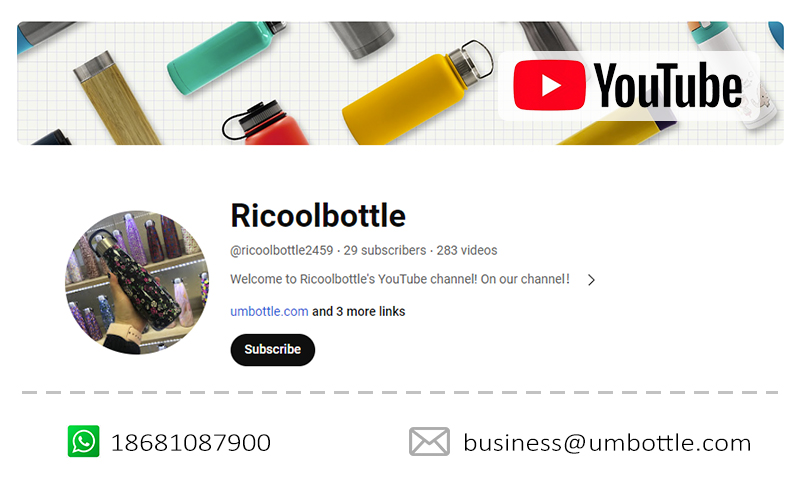Show the 3 more links
This screenshot has height=500, width=800.
(359, 311)
